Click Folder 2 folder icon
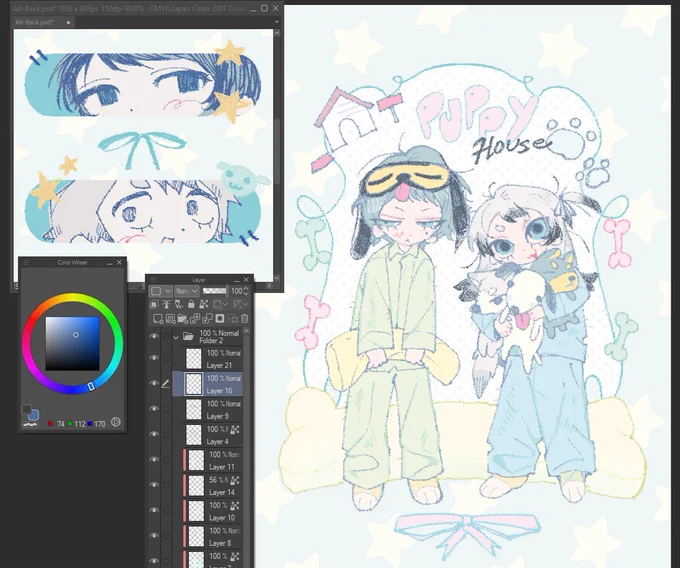The height and width of the screenshot is (568, 680). click(188, 336)
